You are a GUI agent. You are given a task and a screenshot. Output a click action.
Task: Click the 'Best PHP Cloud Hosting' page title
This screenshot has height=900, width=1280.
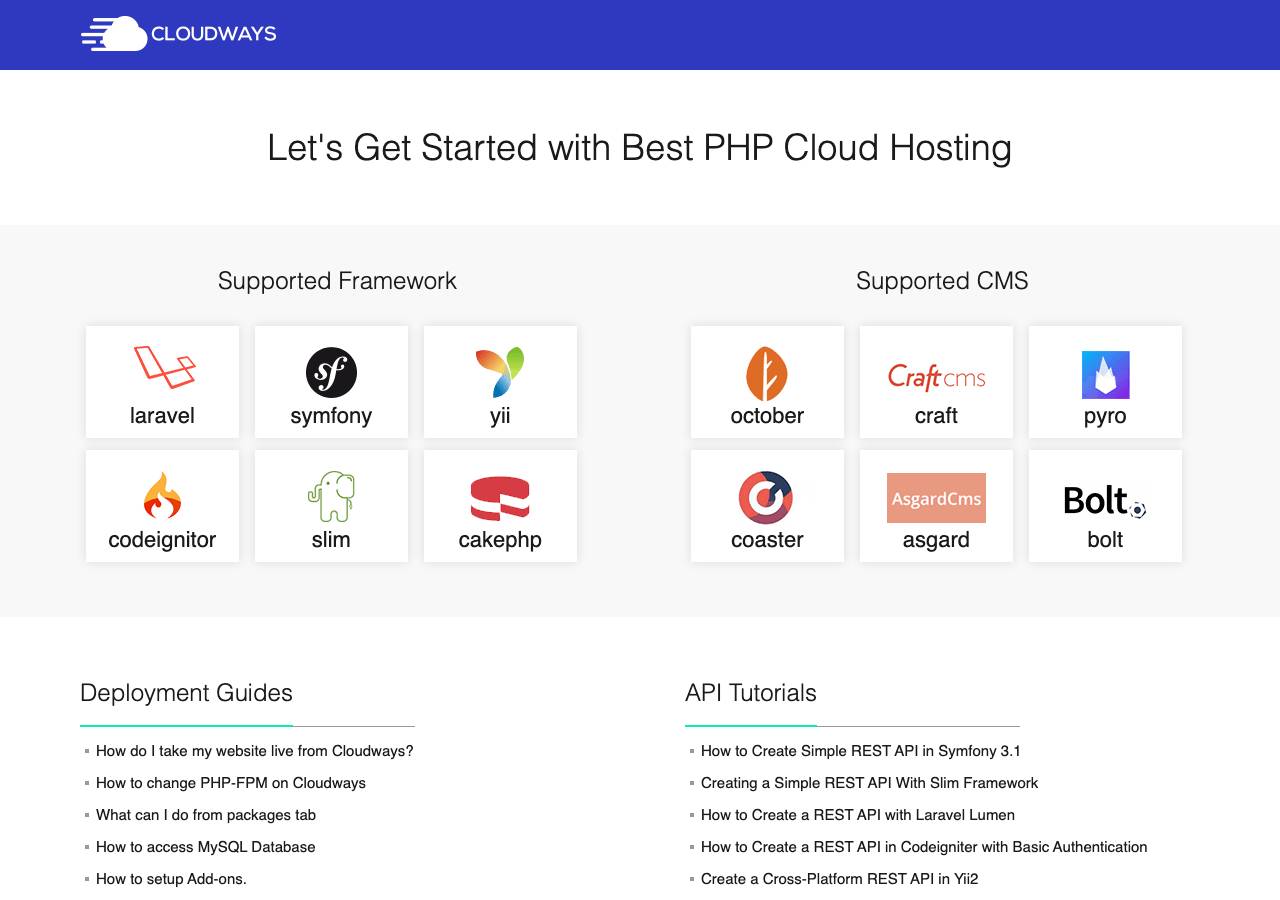pyautogui.click(x=640, y=148)
